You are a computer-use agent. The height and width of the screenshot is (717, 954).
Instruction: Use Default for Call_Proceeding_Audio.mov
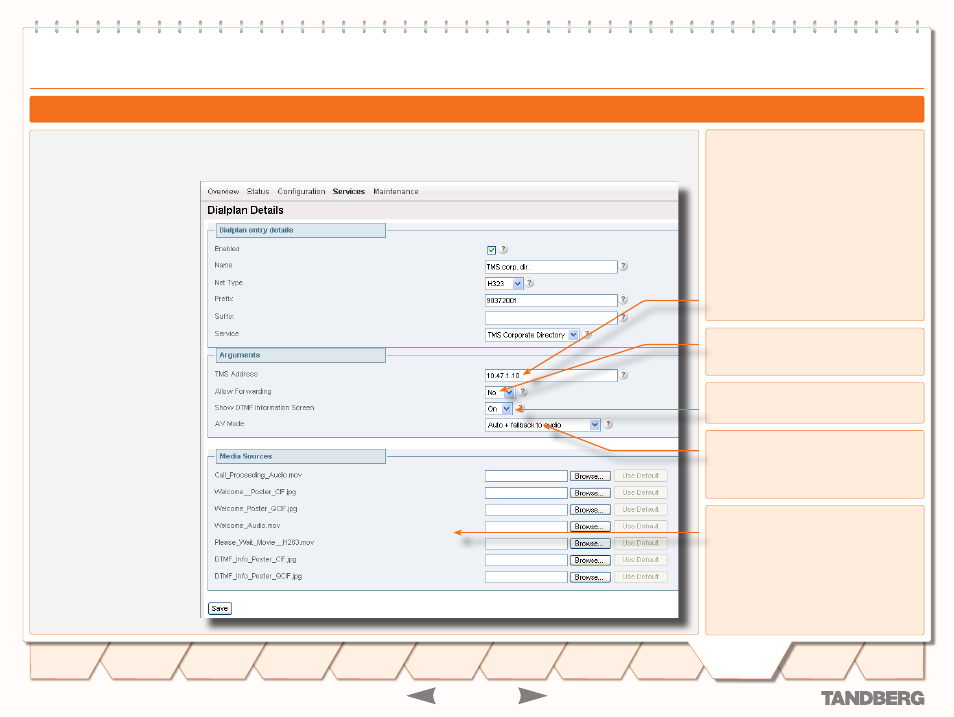tap(641, 476)
